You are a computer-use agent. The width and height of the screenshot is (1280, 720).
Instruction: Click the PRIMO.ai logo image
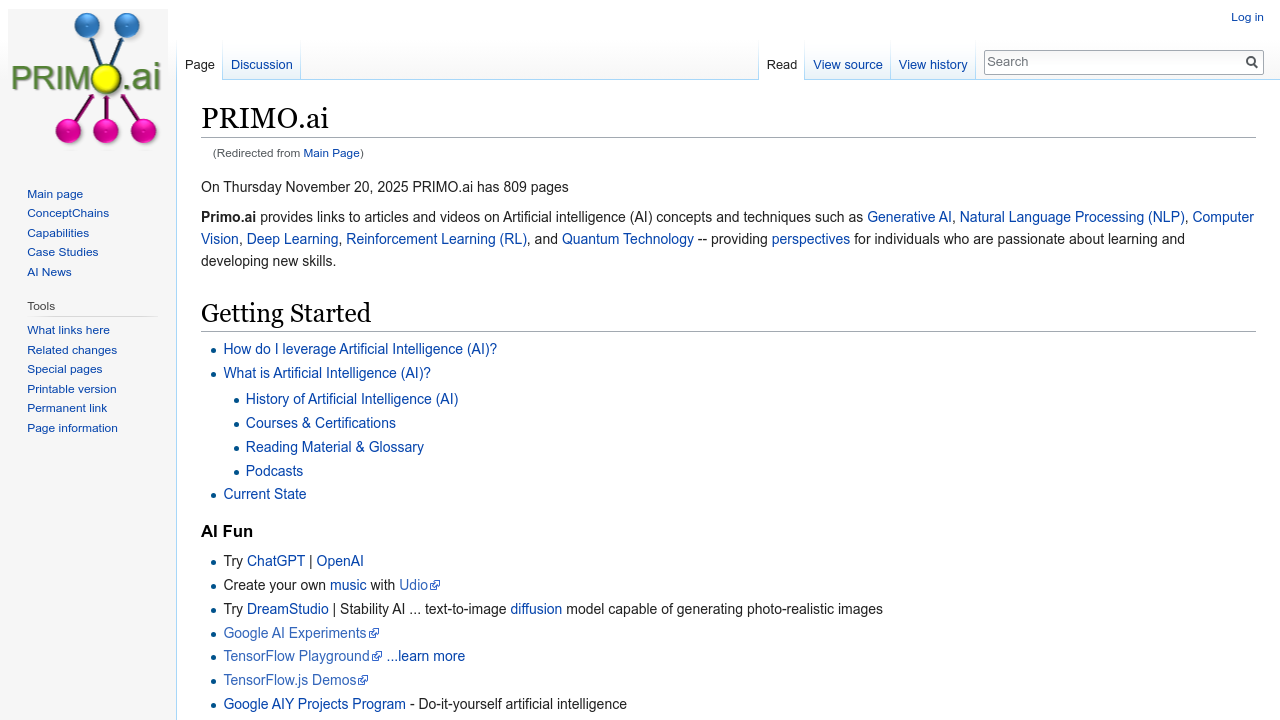(x=88, y=80)
